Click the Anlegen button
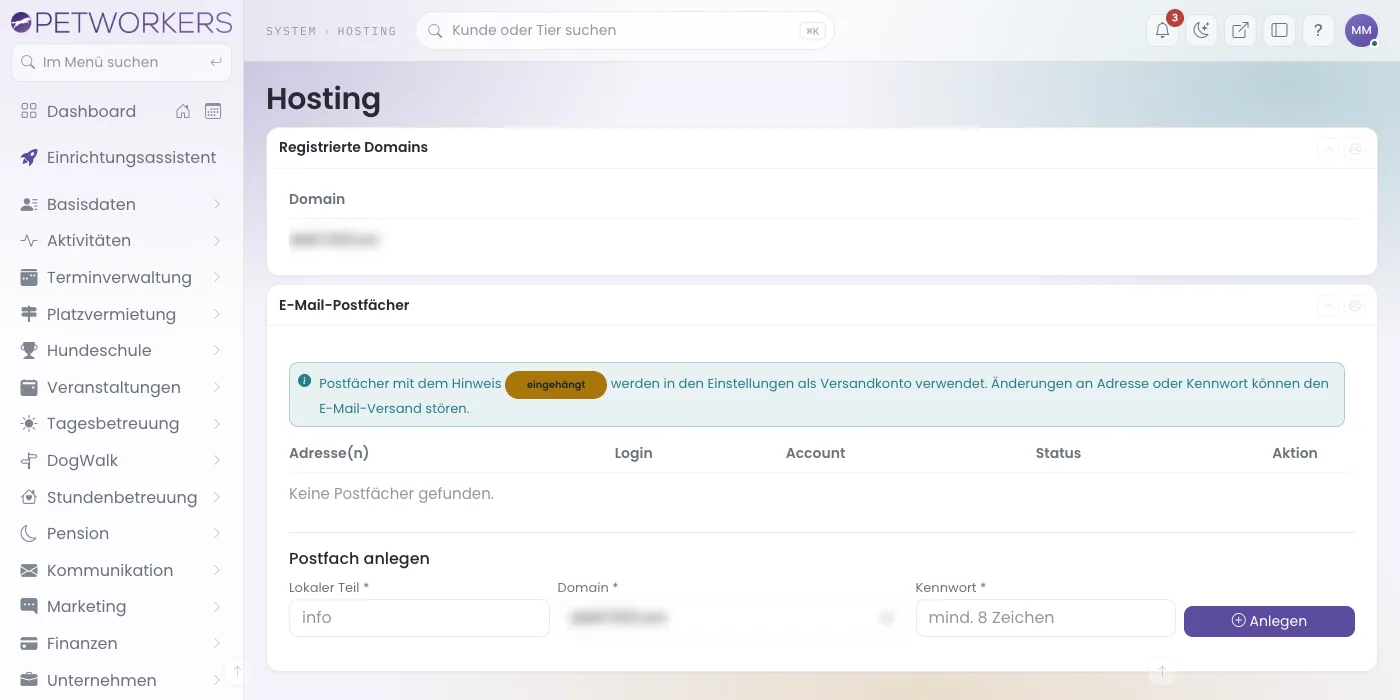Screen dimensions: 1400x700 [1269, 621]
